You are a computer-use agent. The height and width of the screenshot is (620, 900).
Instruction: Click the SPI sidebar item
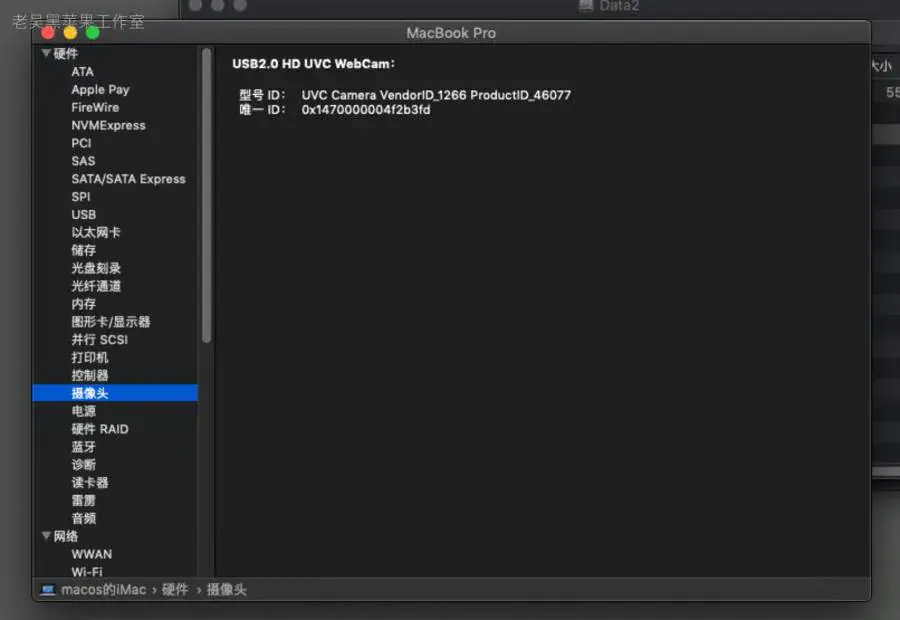click(x=81, y=196)
